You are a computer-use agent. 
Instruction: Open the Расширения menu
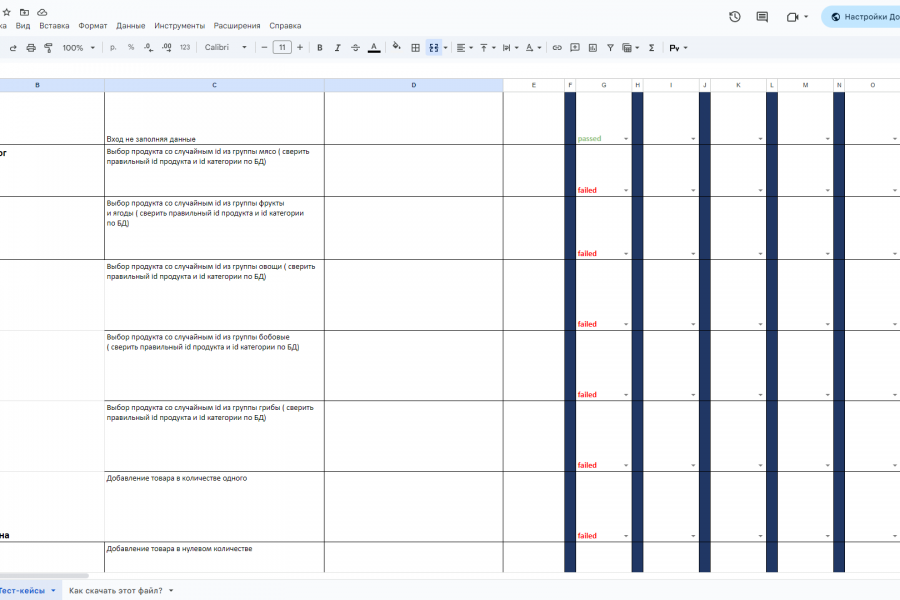click(237, 26)
